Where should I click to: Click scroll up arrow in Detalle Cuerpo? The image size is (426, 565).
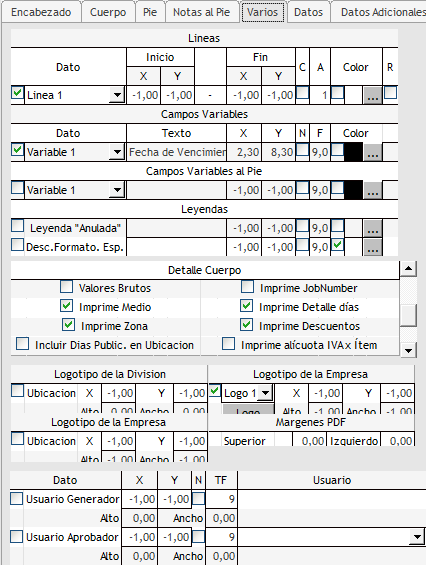tap(408, 268)
